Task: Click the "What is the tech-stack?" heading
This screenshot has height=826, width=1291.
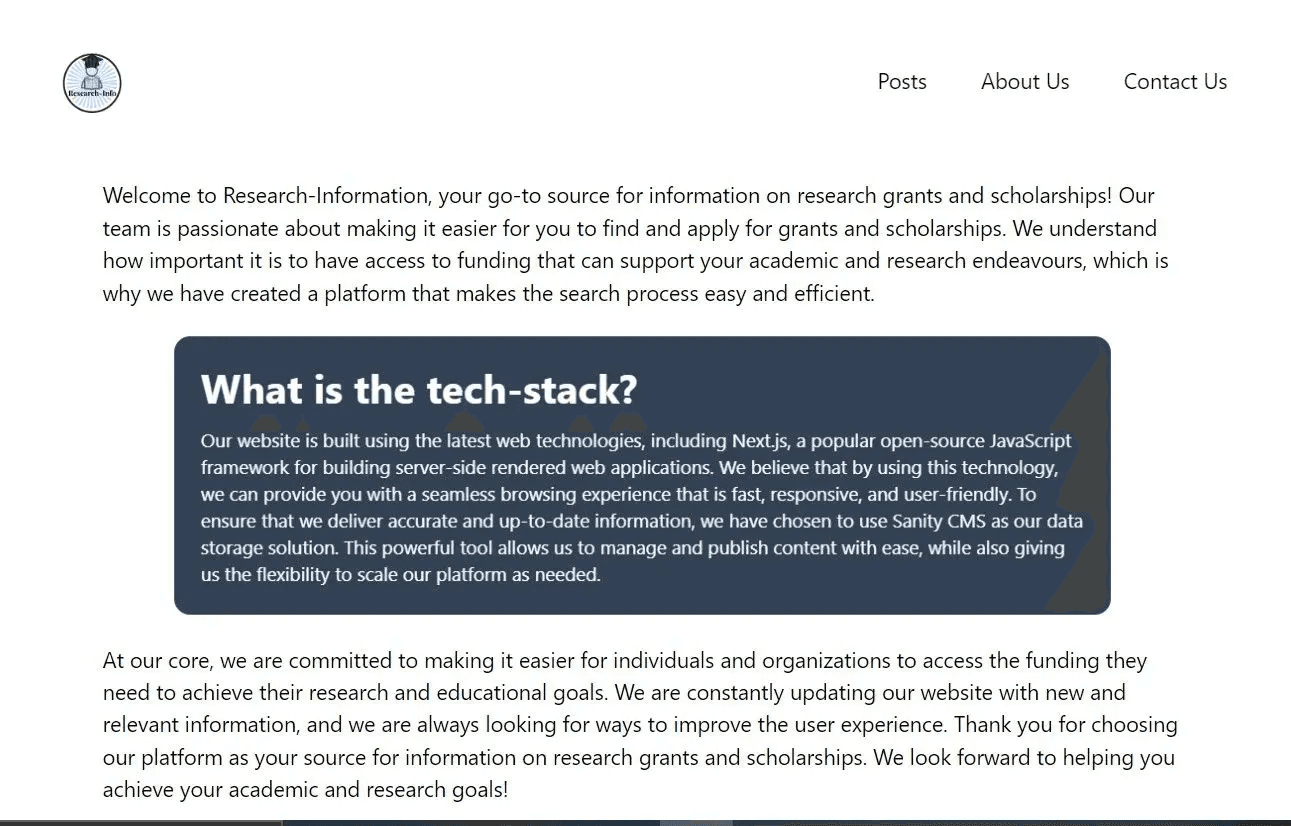Action: coord(419,390)
